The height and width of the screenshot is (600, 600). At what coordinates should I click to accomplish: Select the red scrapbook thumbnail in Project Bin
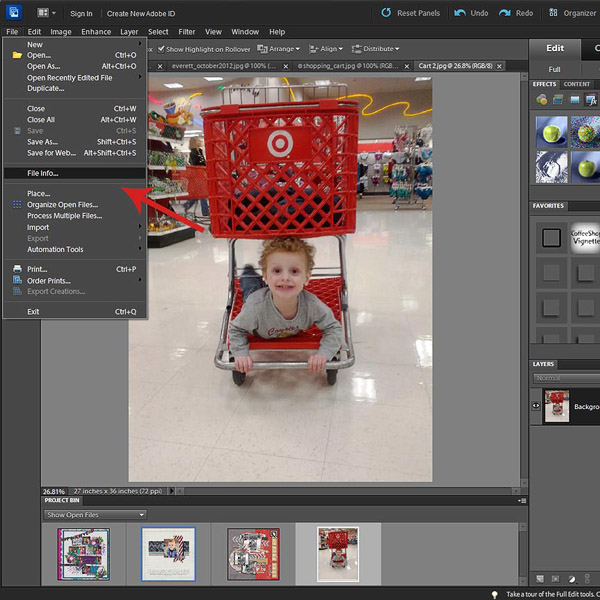[x=253, y=554]
